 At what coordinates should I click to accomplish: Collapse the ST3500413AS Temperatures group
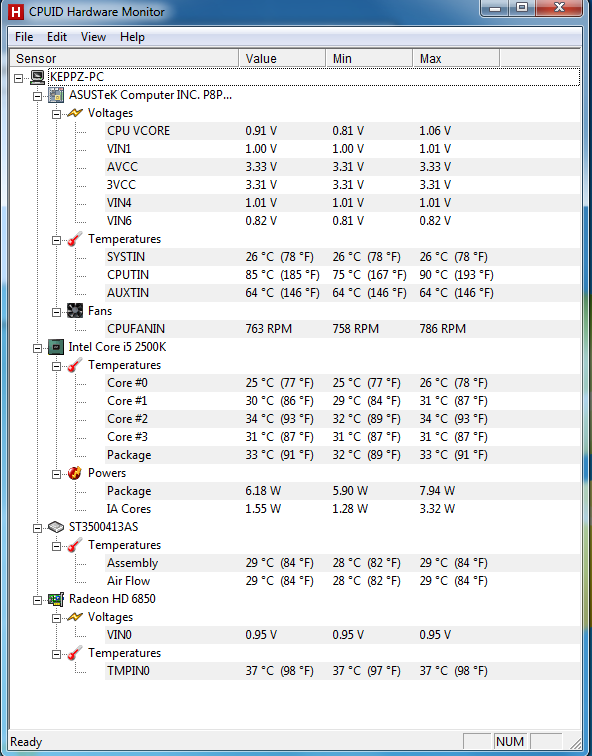pos(56,546)
